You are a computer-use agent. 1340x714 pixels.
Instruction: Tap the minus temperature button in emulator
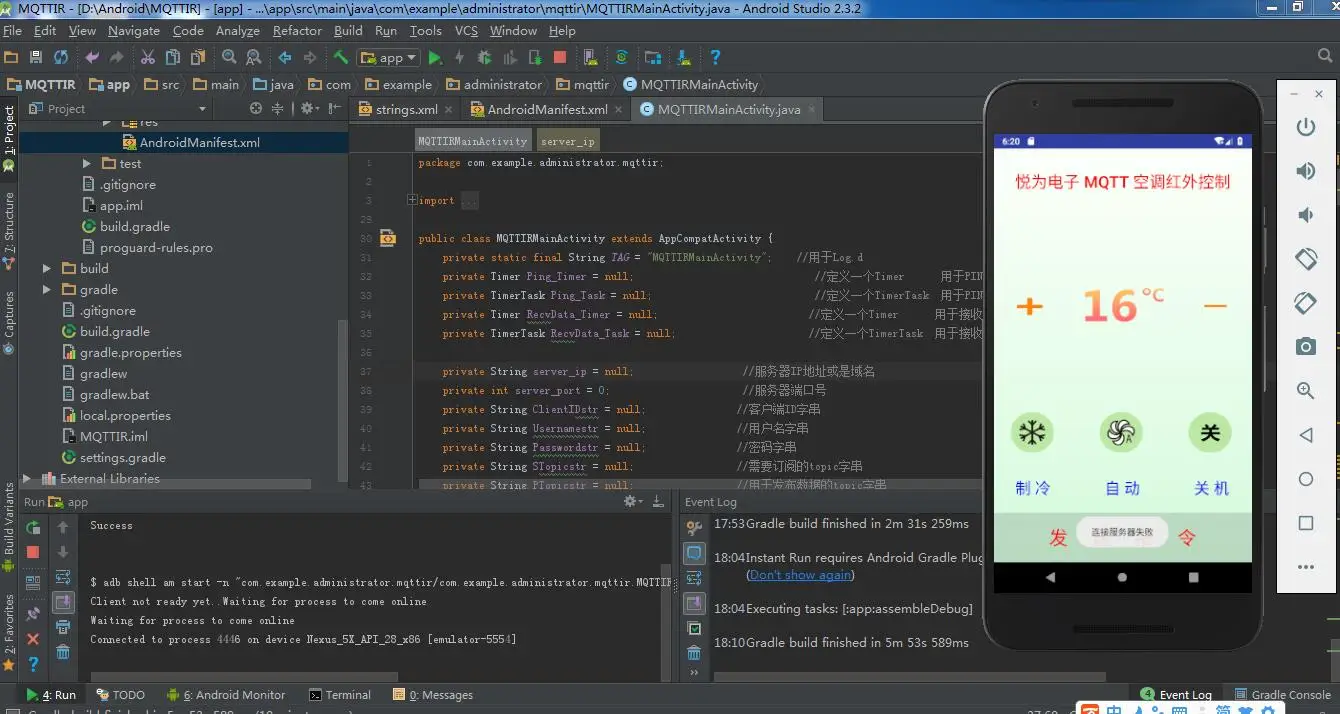[x=1215, y=306]
